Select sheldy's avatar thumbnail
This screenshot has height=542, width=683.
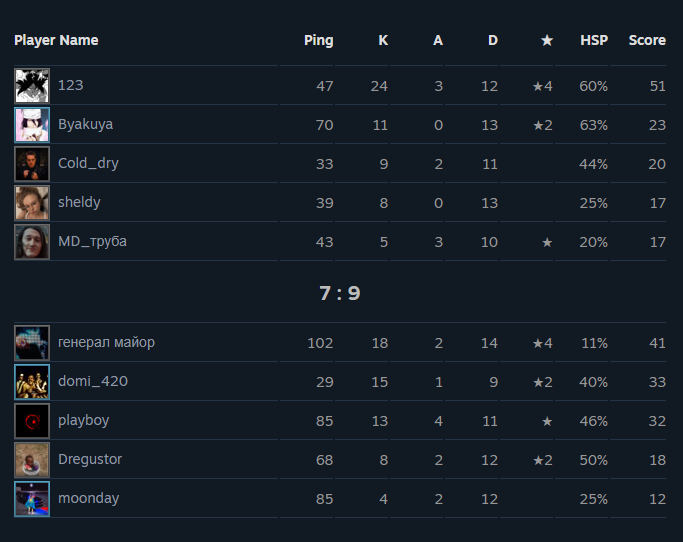point(32,203)
